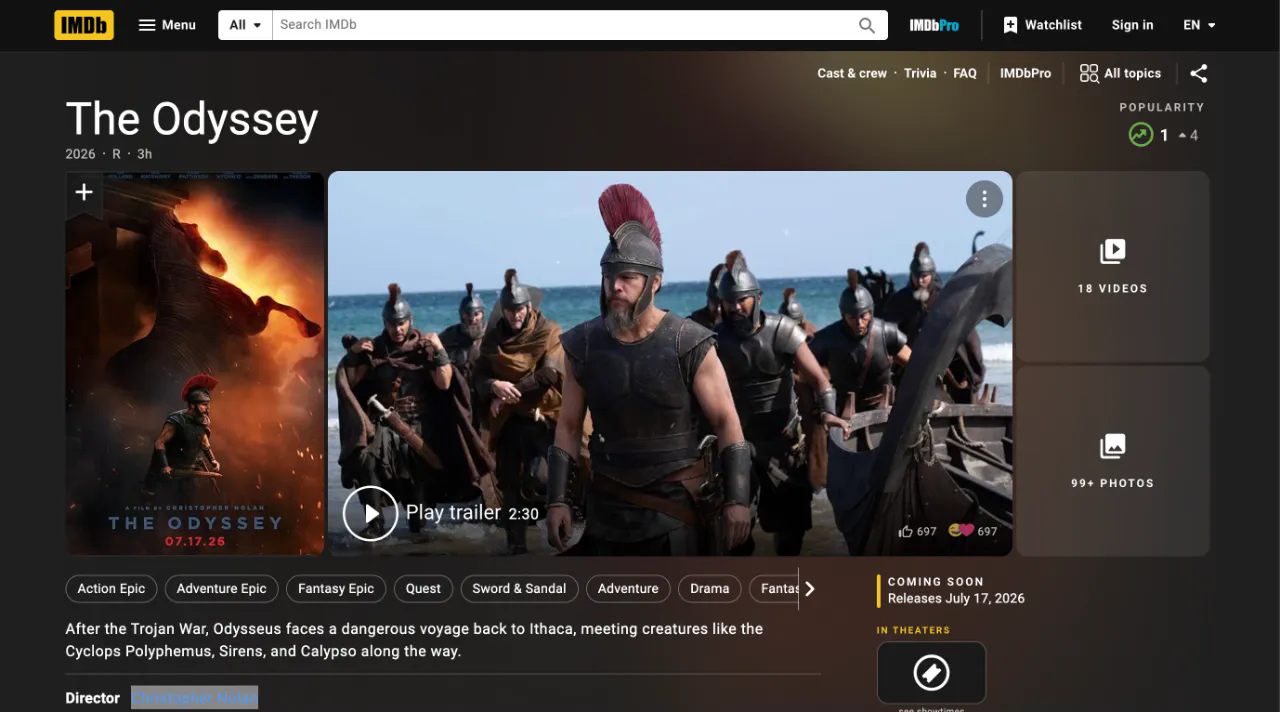Image resolution: width=1280 pixels, height=712 pixels.
Task: Click the Play trailer circle button
Action: (370, 513)
